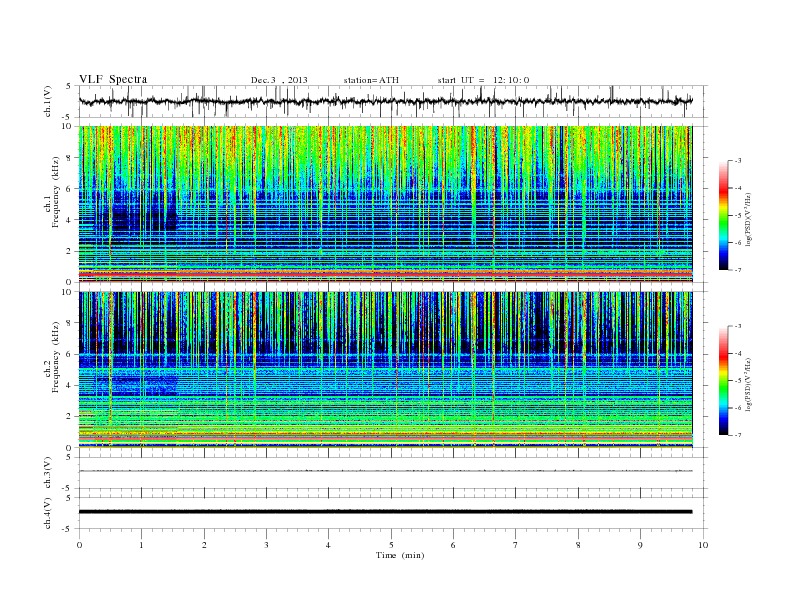
Task: Click the "ch.4(V)" axis label
Action: [x=47, y=513]
